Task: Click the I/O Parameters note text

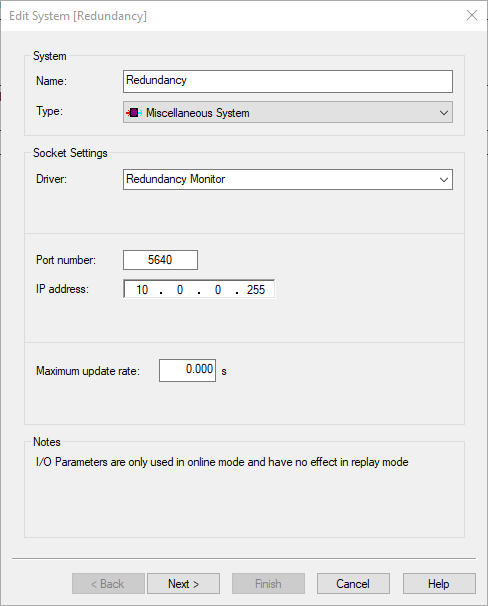Action: (x=222, y=462)
